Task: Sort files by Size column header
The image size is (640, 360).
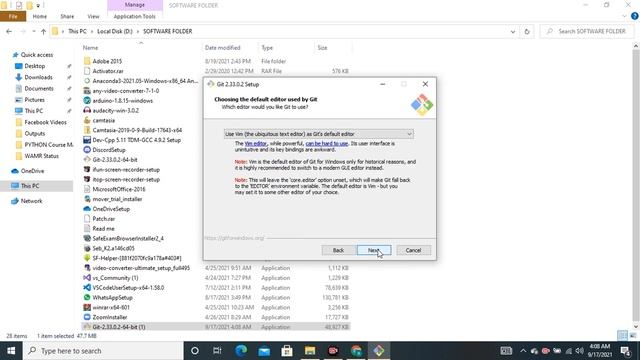Action: tap(322, 48)
